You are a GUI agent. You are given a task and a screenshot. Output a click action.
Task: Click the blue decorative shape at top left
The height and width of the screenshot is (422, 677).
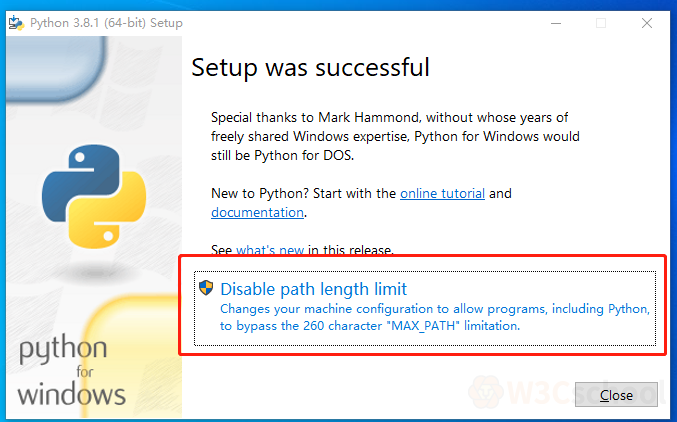point(50,70)
